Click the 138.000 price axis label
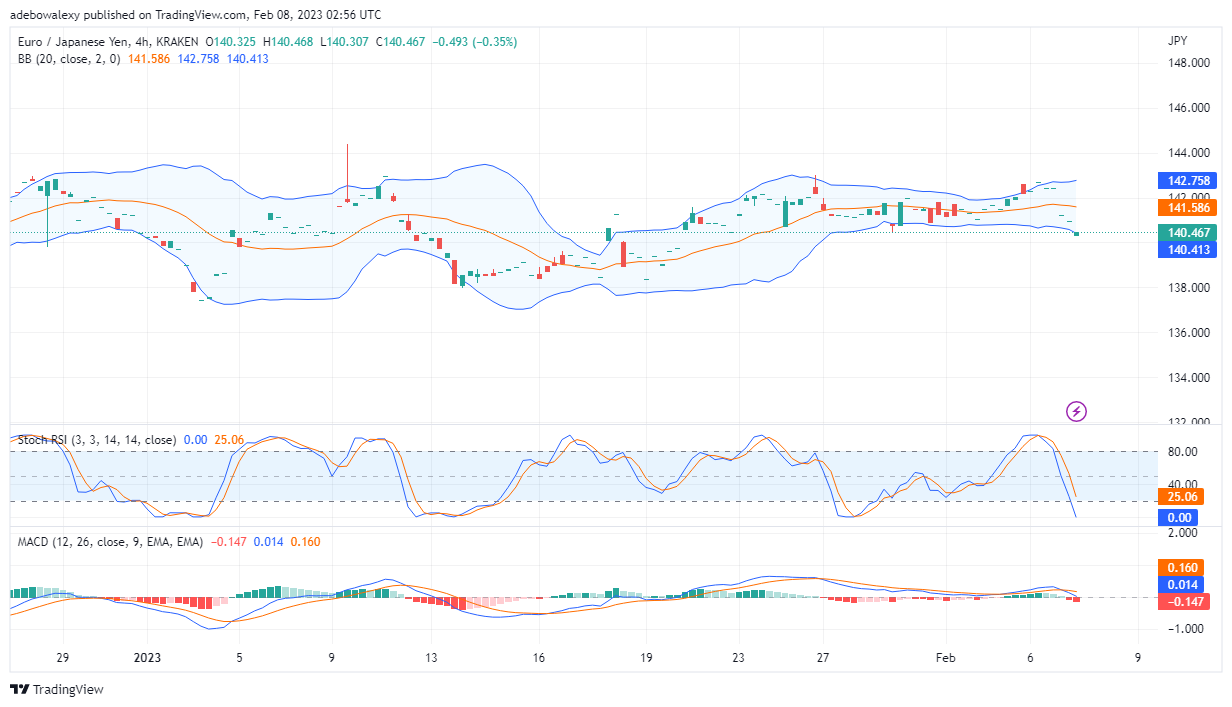 [x=1189, y=288]
